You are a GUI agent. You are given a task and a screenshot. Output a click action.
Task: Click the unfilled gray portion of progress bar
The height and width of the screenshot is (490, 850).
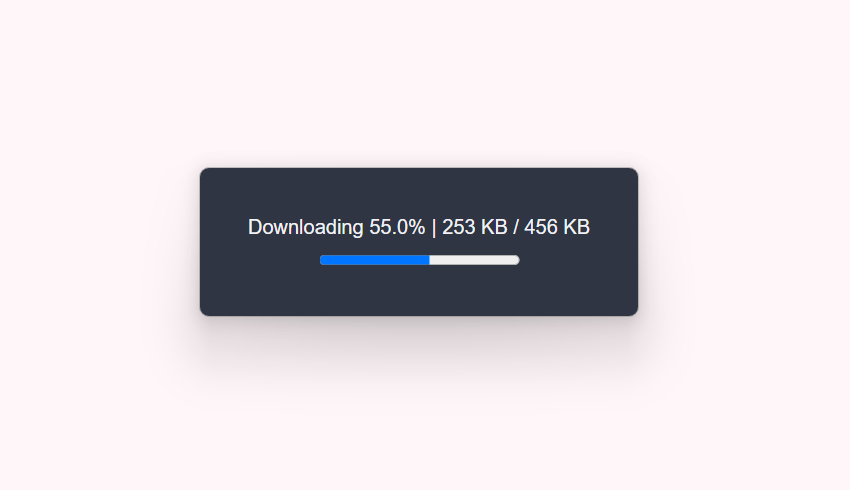[x=474, y=260]
